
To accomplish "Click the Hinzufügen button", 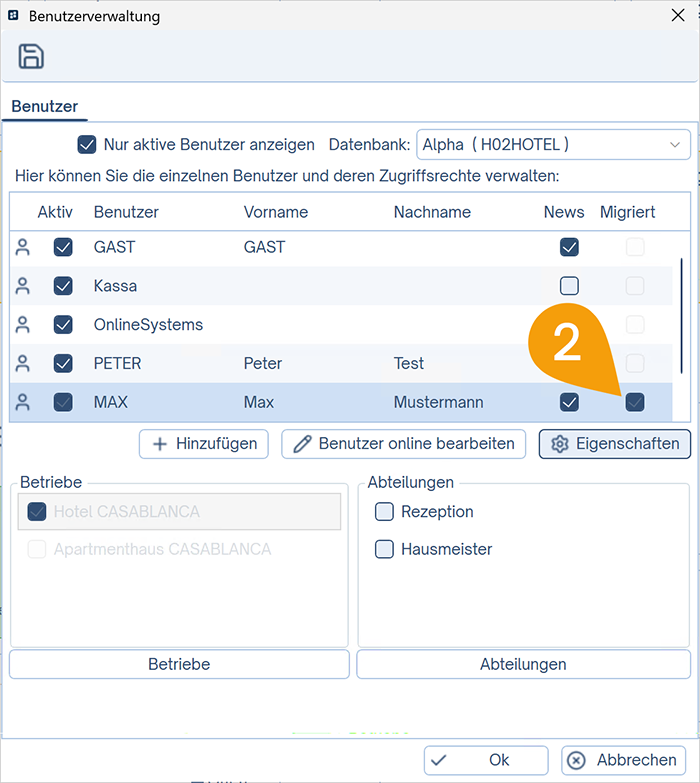I will tap(204, 444).
